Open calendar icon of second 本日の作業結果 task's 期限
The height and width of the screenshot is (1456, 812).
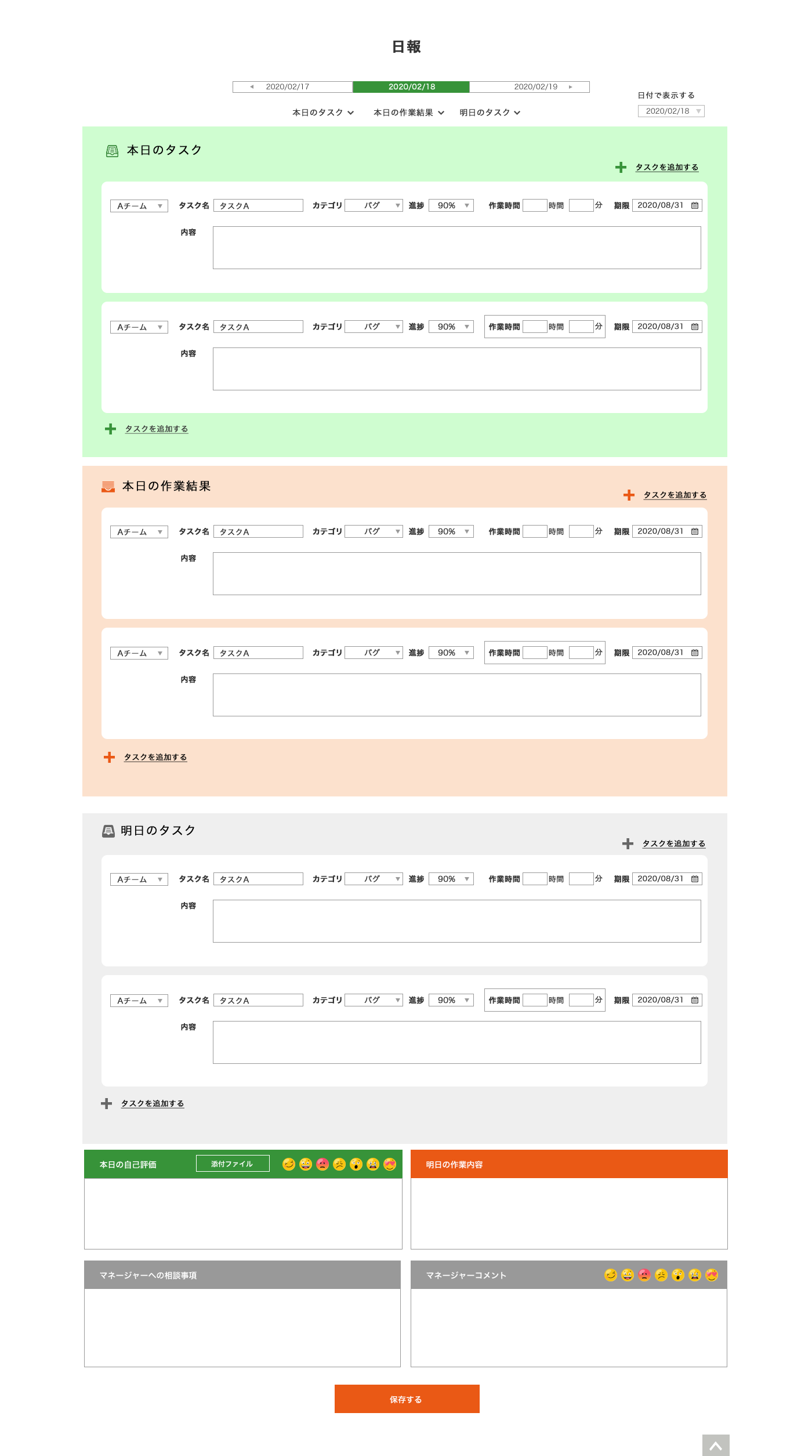pos(695,653)
